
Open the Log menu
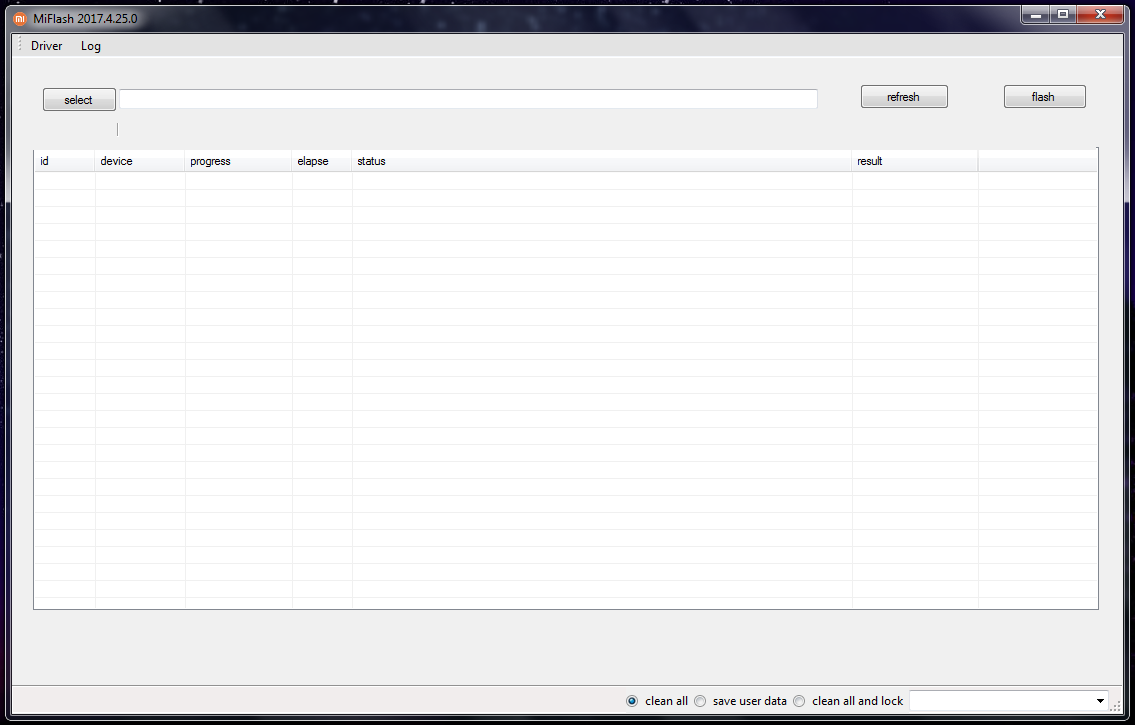90,46
